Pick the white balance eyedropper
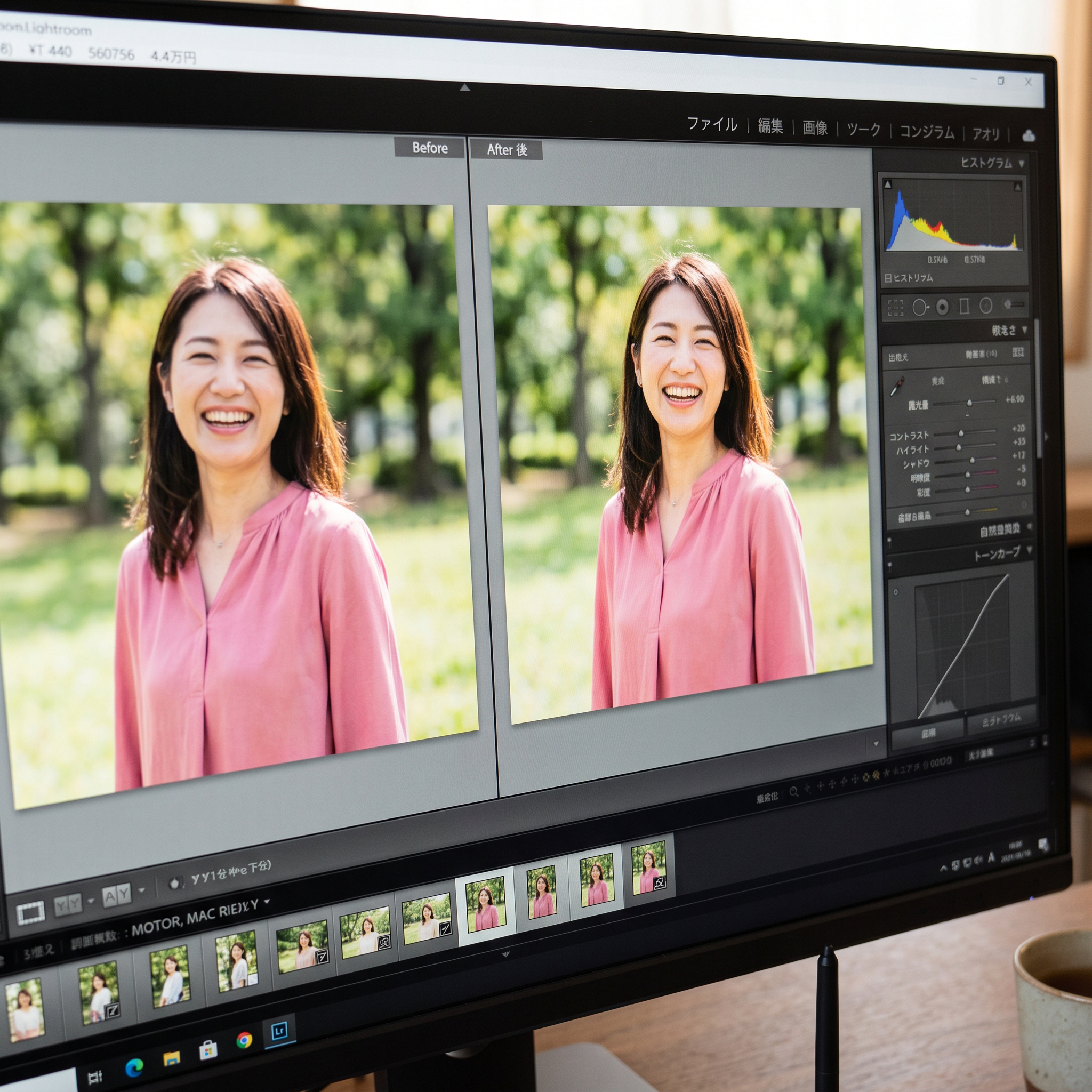This screenshot has height=1092, width=1092. [897, 386]
